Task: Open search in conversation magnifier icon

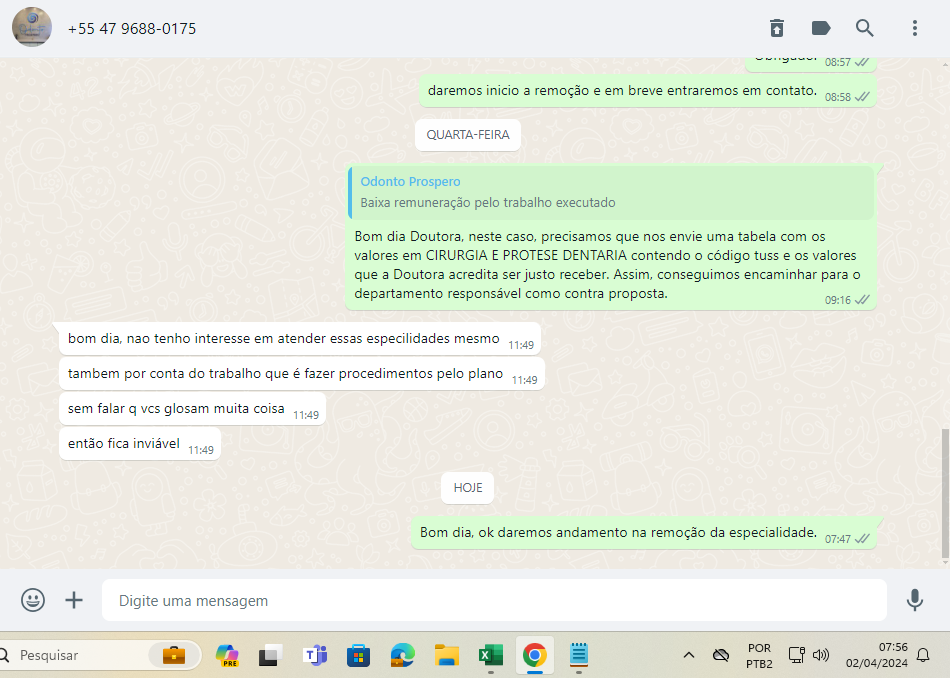Action: [865, 28]
